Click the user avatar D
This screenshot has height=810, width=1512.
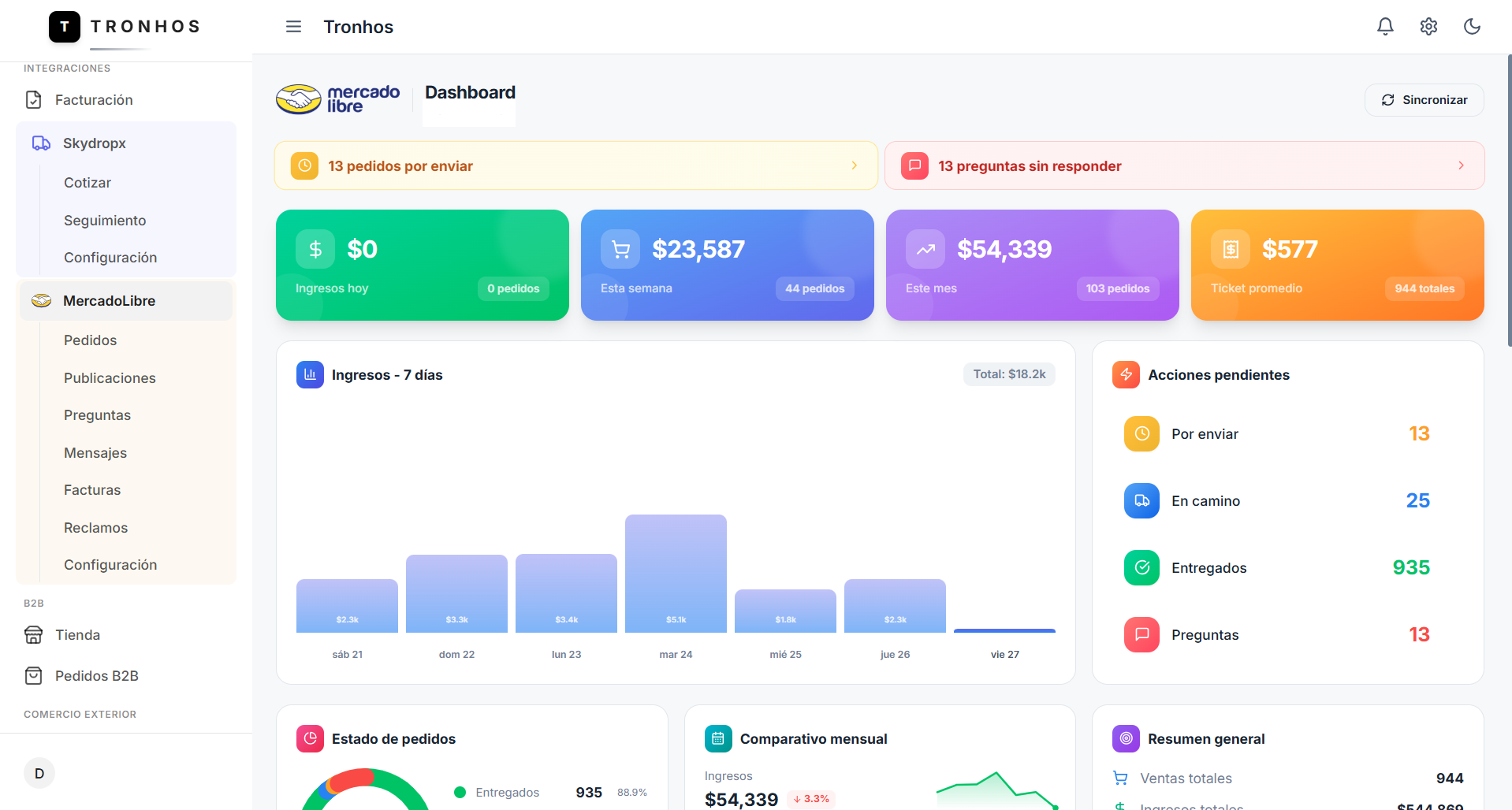(39, 774)
